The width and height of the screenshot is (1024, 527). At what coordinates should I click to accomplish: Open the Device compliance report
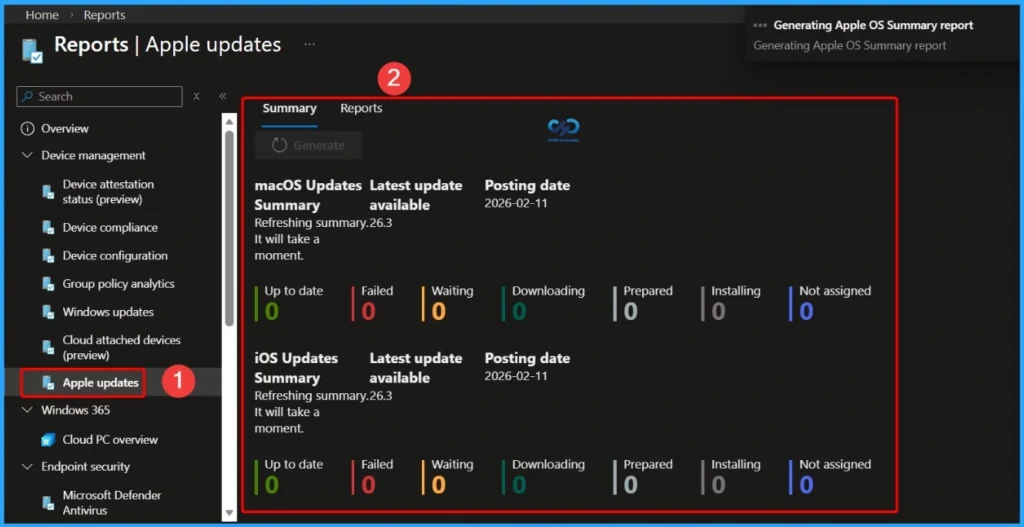[110, 228]
